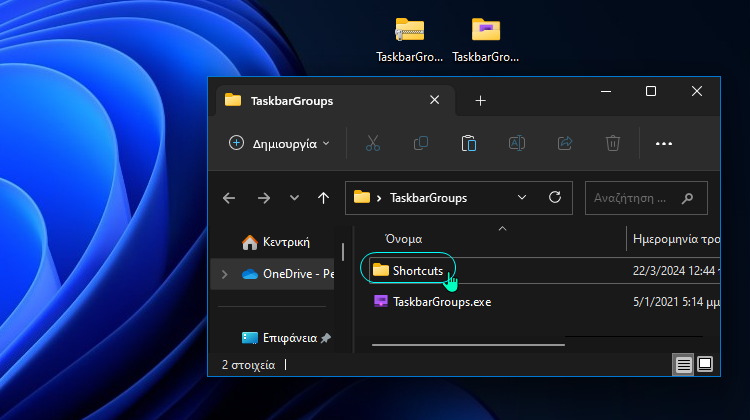The image size is (750, 420).
Task: Click the Αναζήτηση search field
Action: pyautogui.click(x=646, y=198)
